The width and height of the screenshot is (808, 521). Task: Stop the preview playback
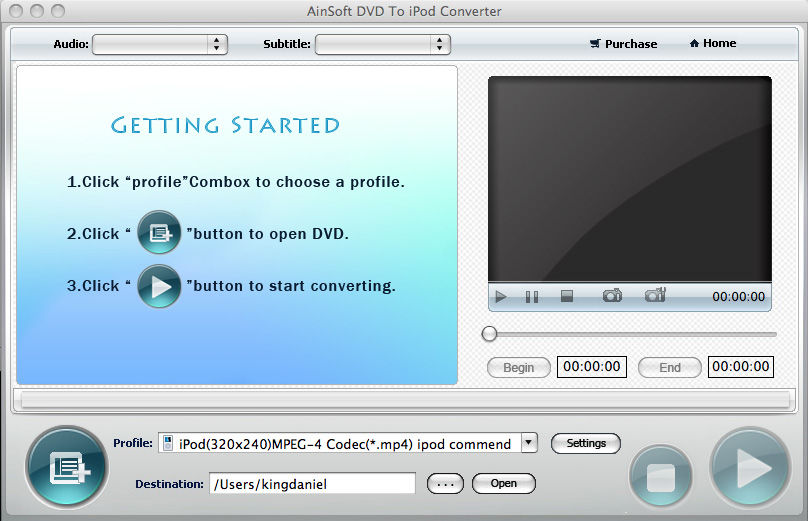tap(567, 296)
